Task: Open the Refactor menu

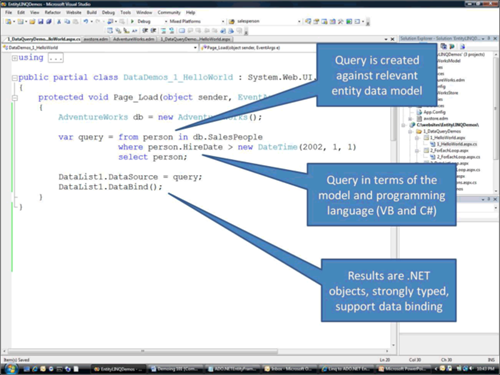Action: (x=53, y=12)
